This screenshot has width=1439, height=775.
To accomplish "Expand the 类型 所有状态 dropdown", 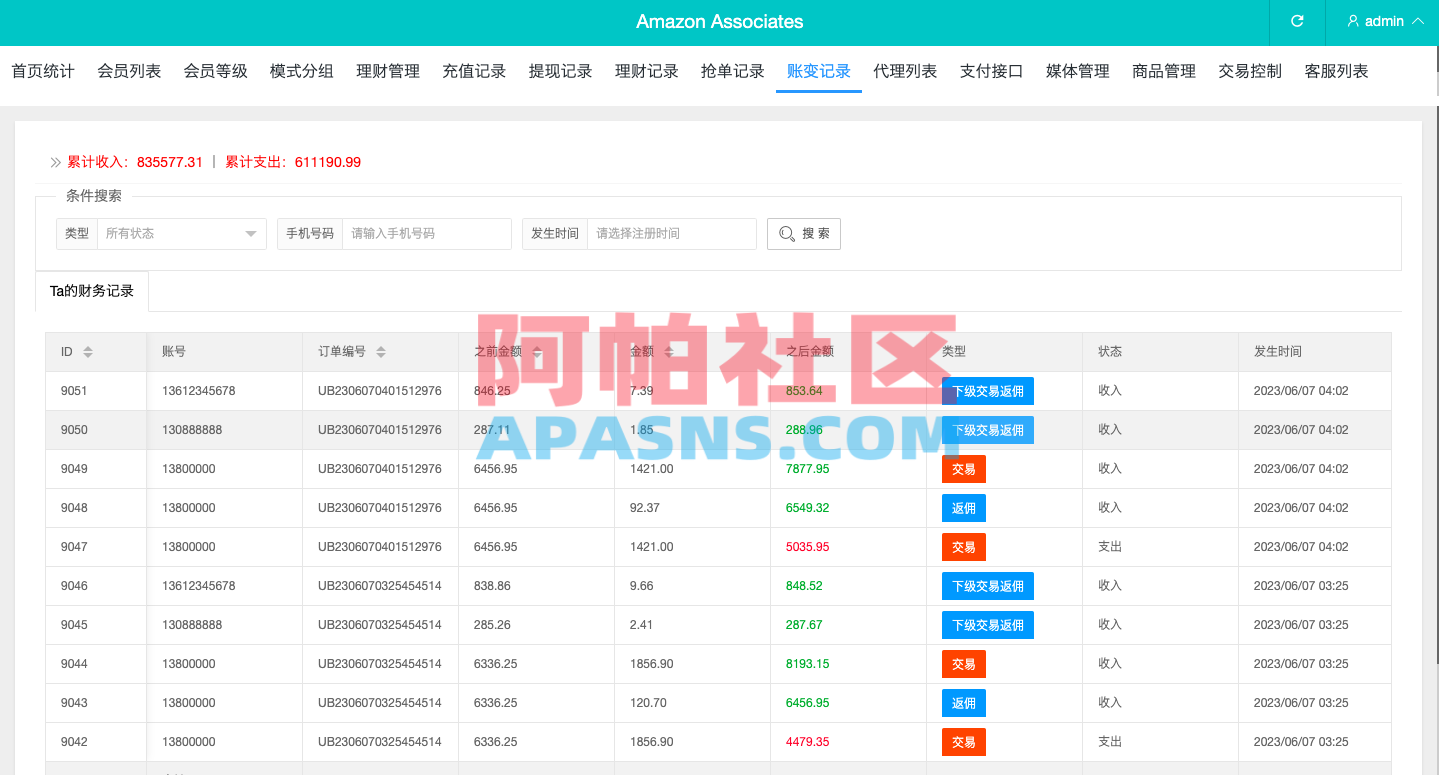I will [182, 233].
